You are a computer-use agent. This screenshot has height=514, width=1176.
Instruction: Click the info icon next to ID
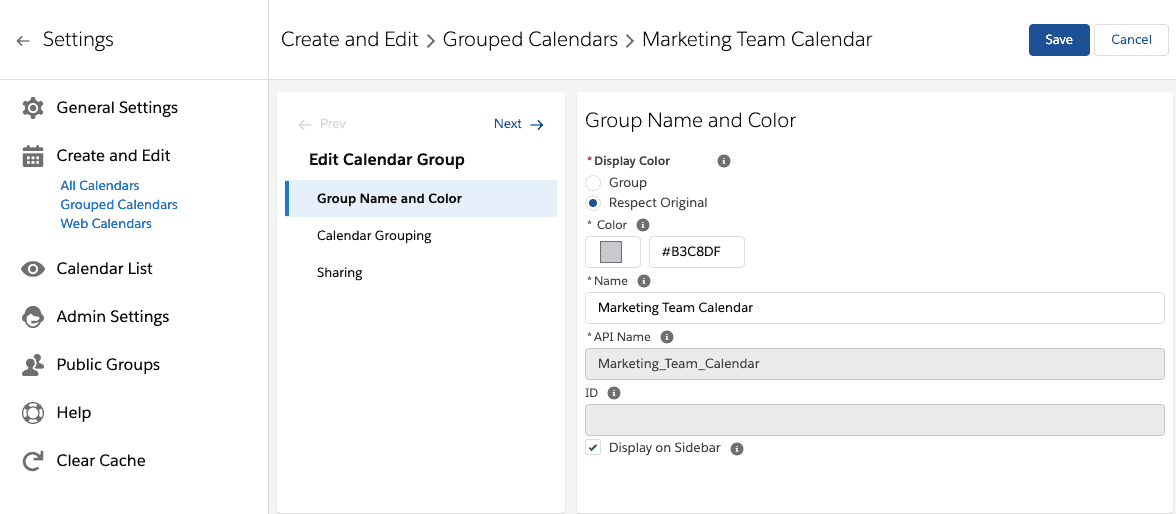614,392
